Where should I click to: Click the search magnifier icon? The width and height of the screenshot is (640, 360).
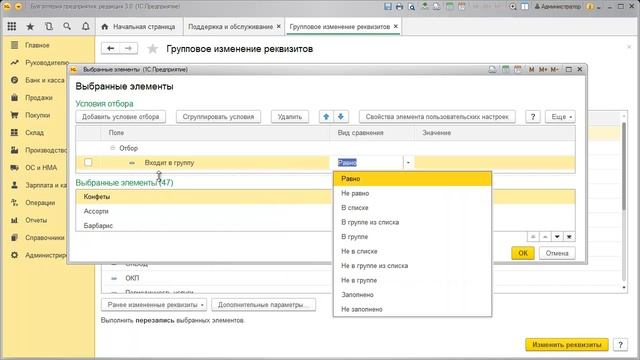click(67, 27)
